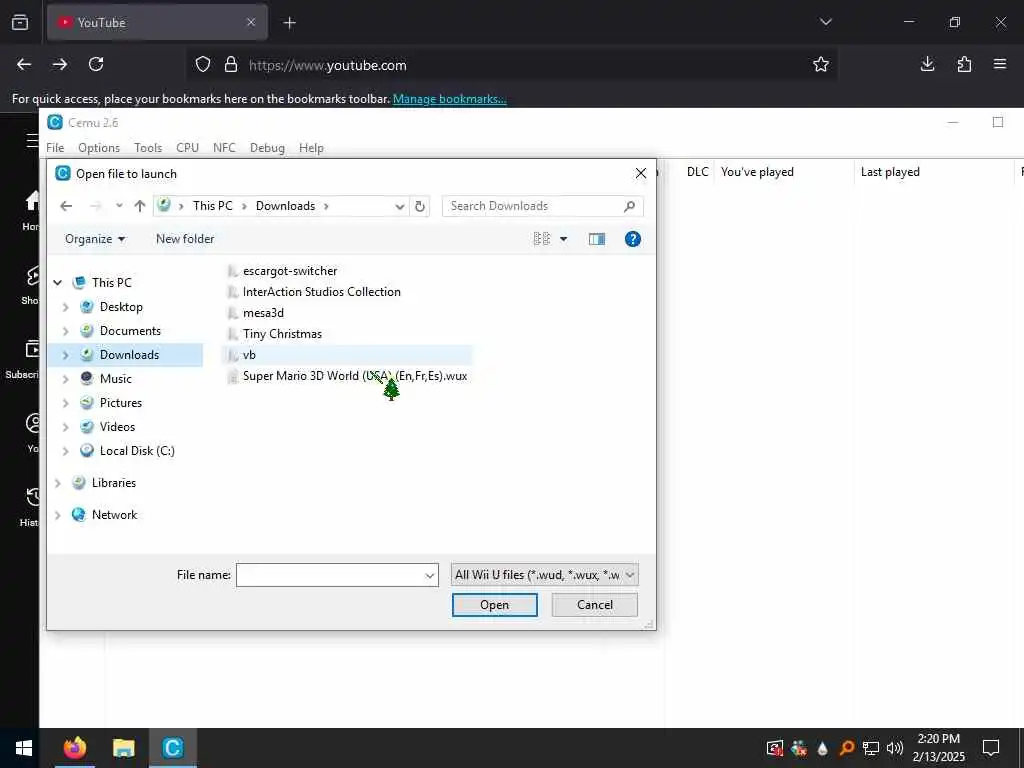Open the Organize dropdown menu

[95, 239]
